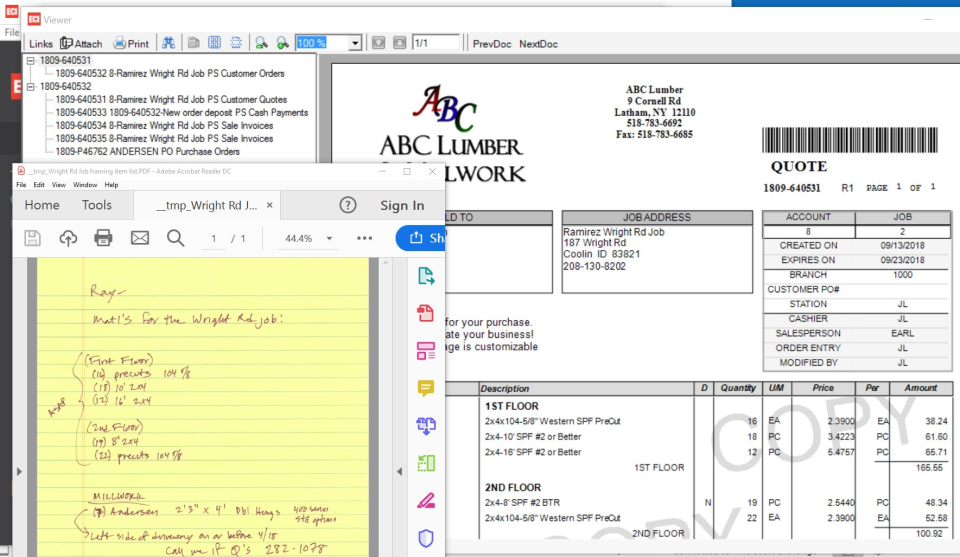The width and height of the screenshot is (960, 557).
Task: Click the barcode on the quote
Action: [850, 140]
